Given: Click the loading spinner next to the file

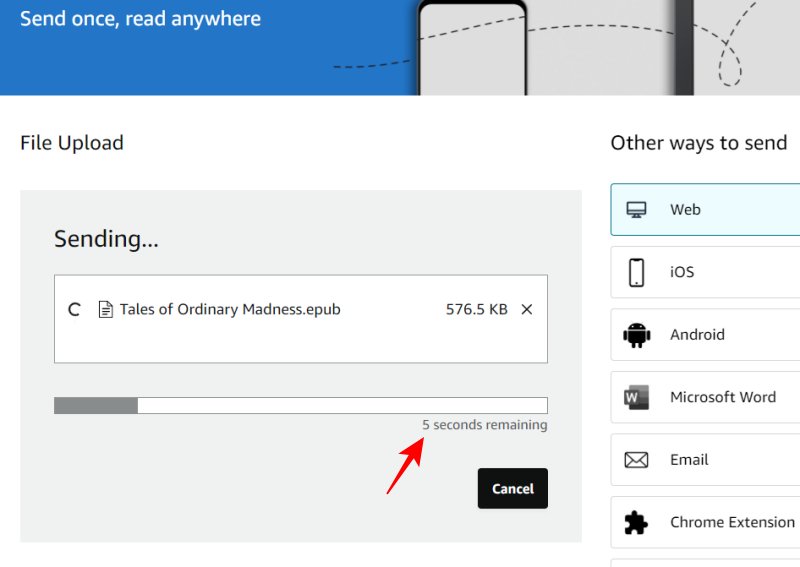Looking at the screenshot, I should click(74, 309).
